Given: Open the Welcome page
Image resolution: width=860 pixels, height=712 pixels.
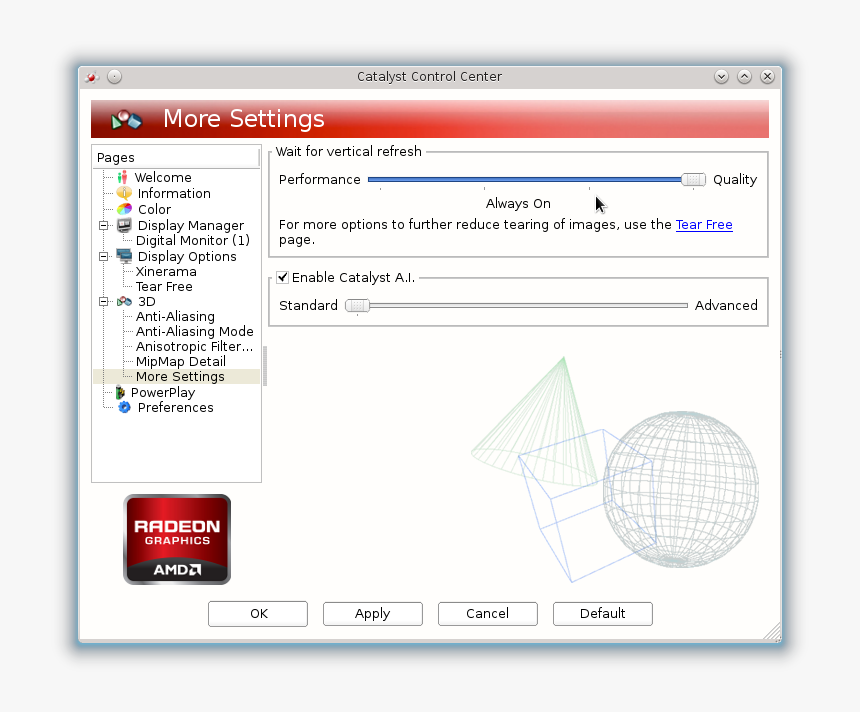Looking at the screenshot, I should [163, 177].
